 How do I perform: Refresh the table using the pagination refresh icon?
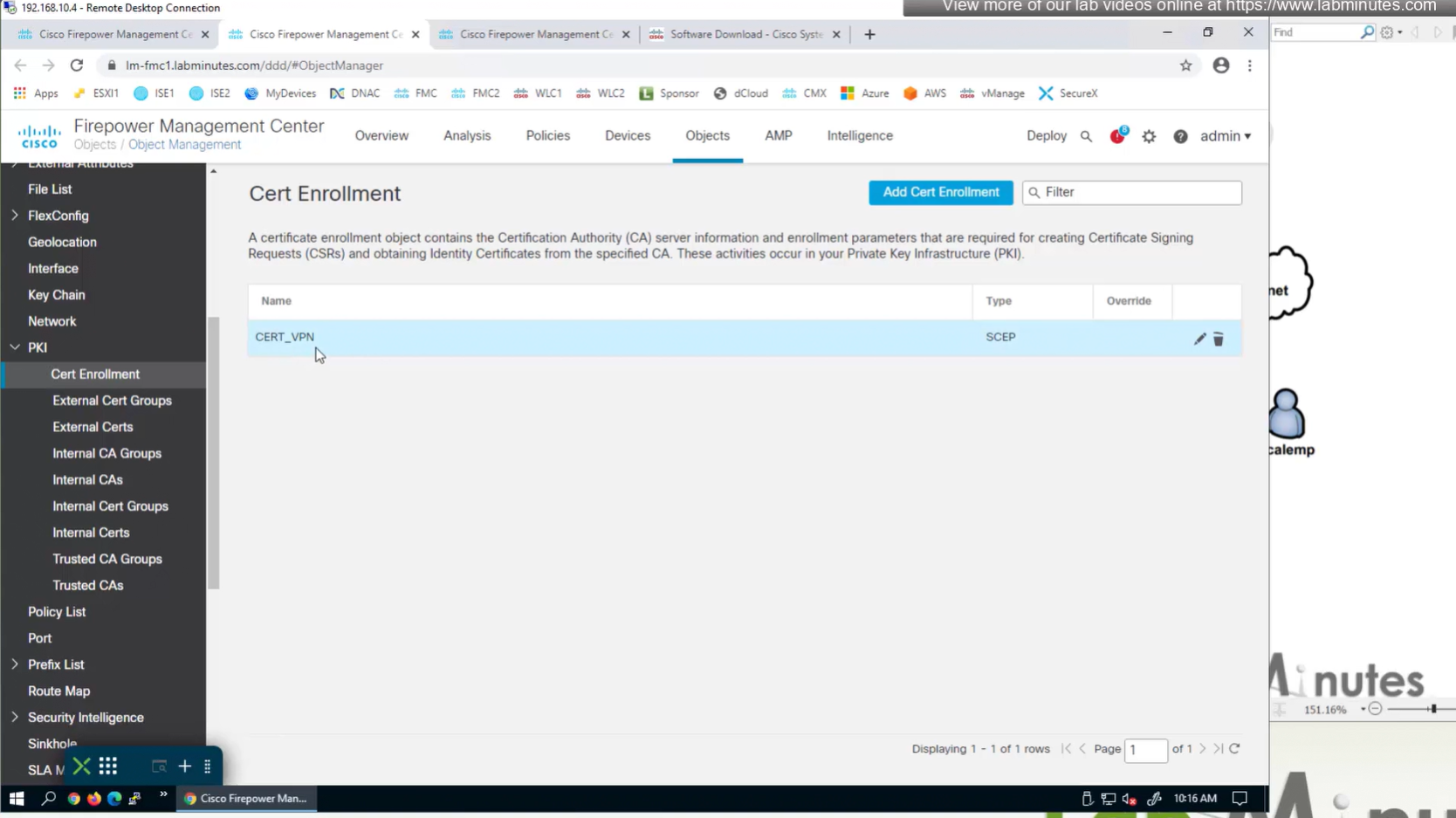[x=1234, y=749]
